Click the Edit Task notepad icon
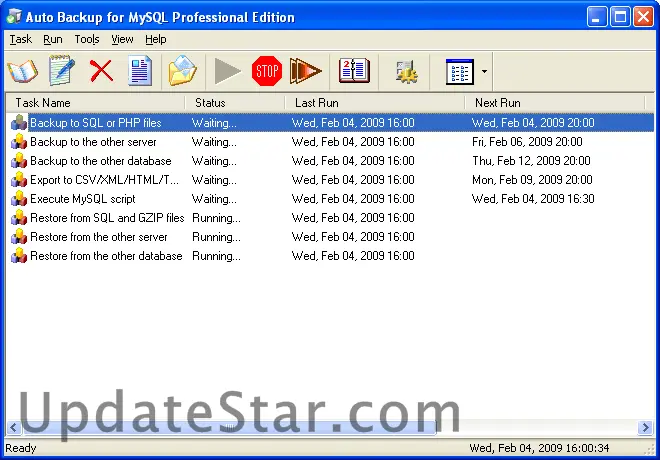 61,70
